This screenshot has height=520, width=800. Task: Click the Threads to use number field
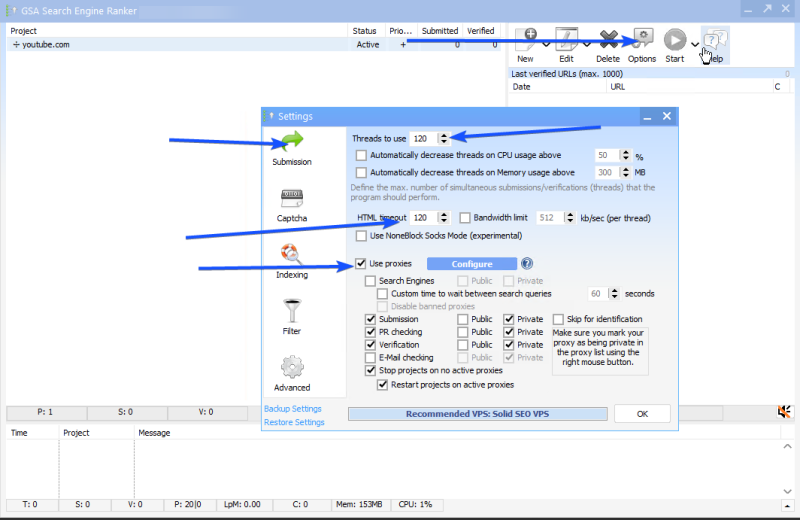click(x=423, y=138)
